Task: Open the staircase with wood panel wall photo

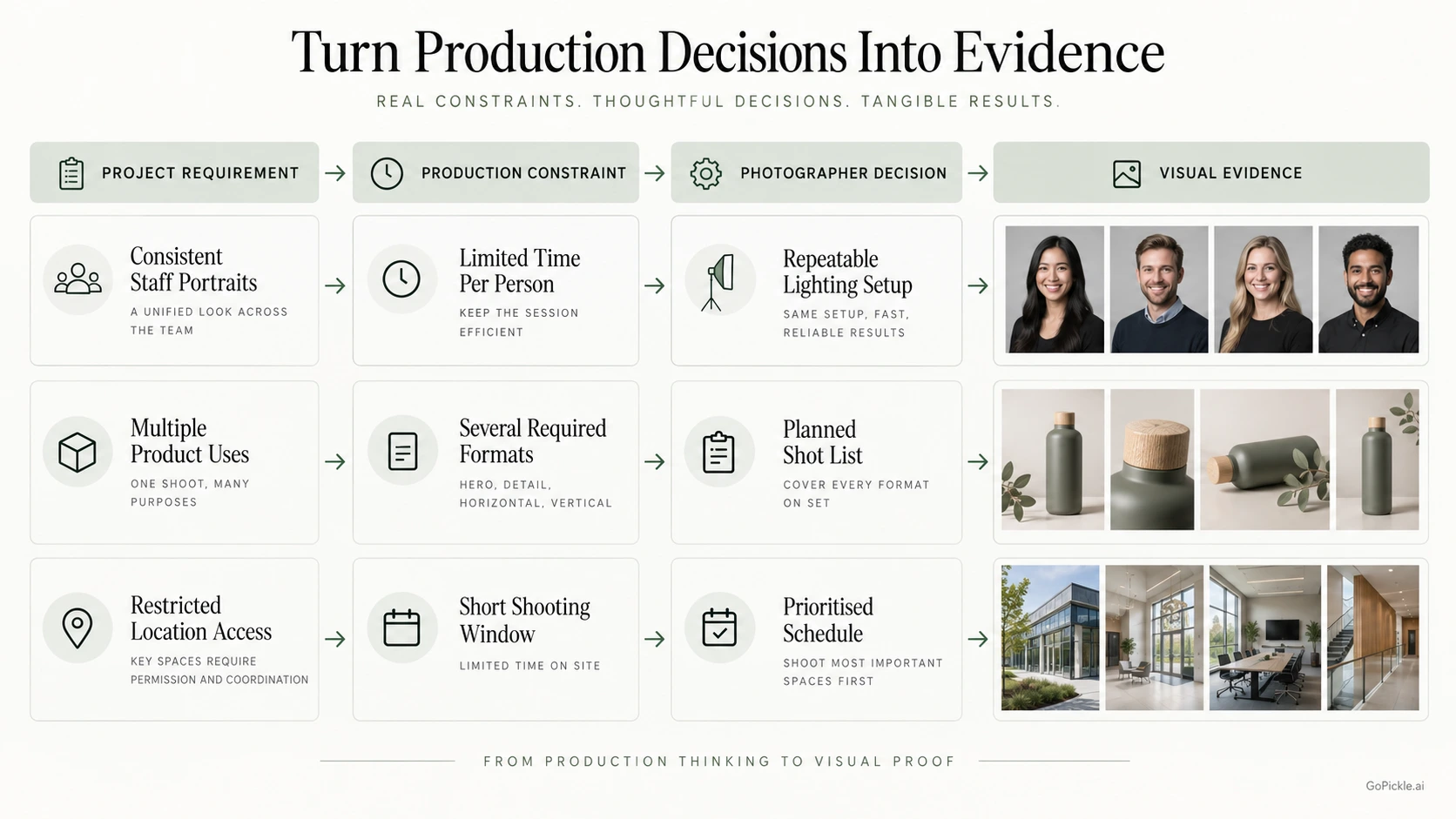Action: [1372, 638]
